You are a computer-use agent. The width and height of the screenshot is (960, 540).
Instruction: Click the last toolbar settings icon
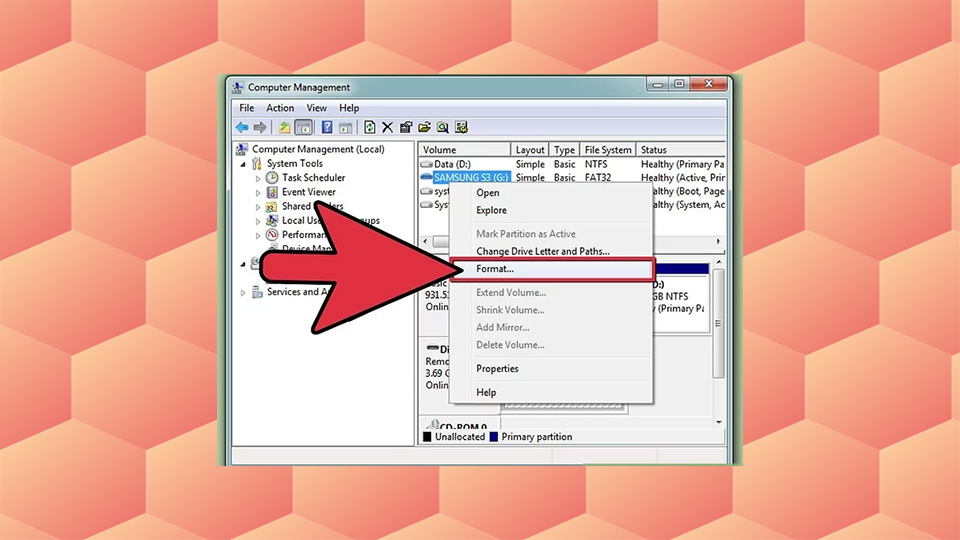(462, 127)
